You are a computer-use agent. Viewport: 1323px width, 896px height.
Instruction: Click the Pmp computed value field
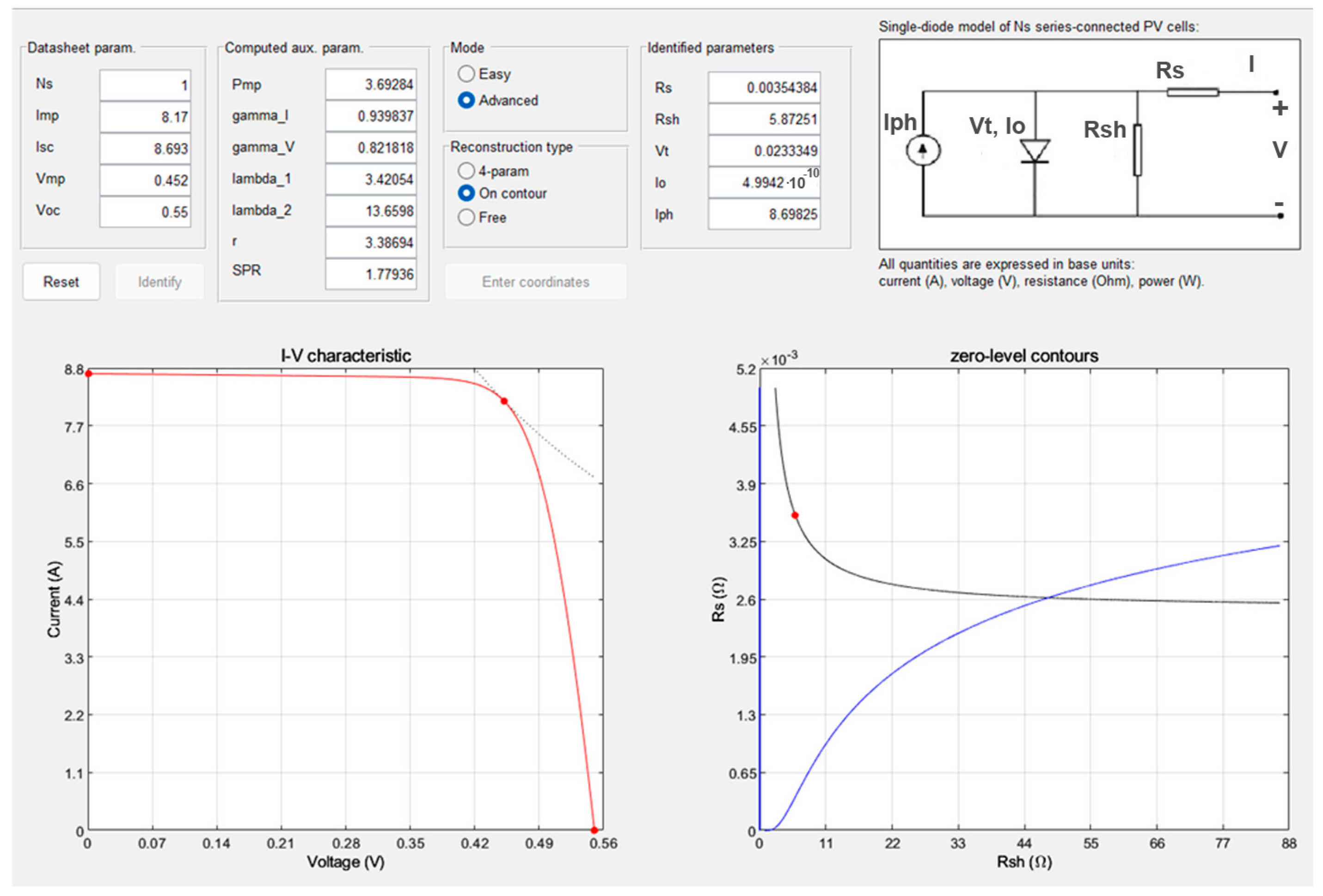click(371, 84)
